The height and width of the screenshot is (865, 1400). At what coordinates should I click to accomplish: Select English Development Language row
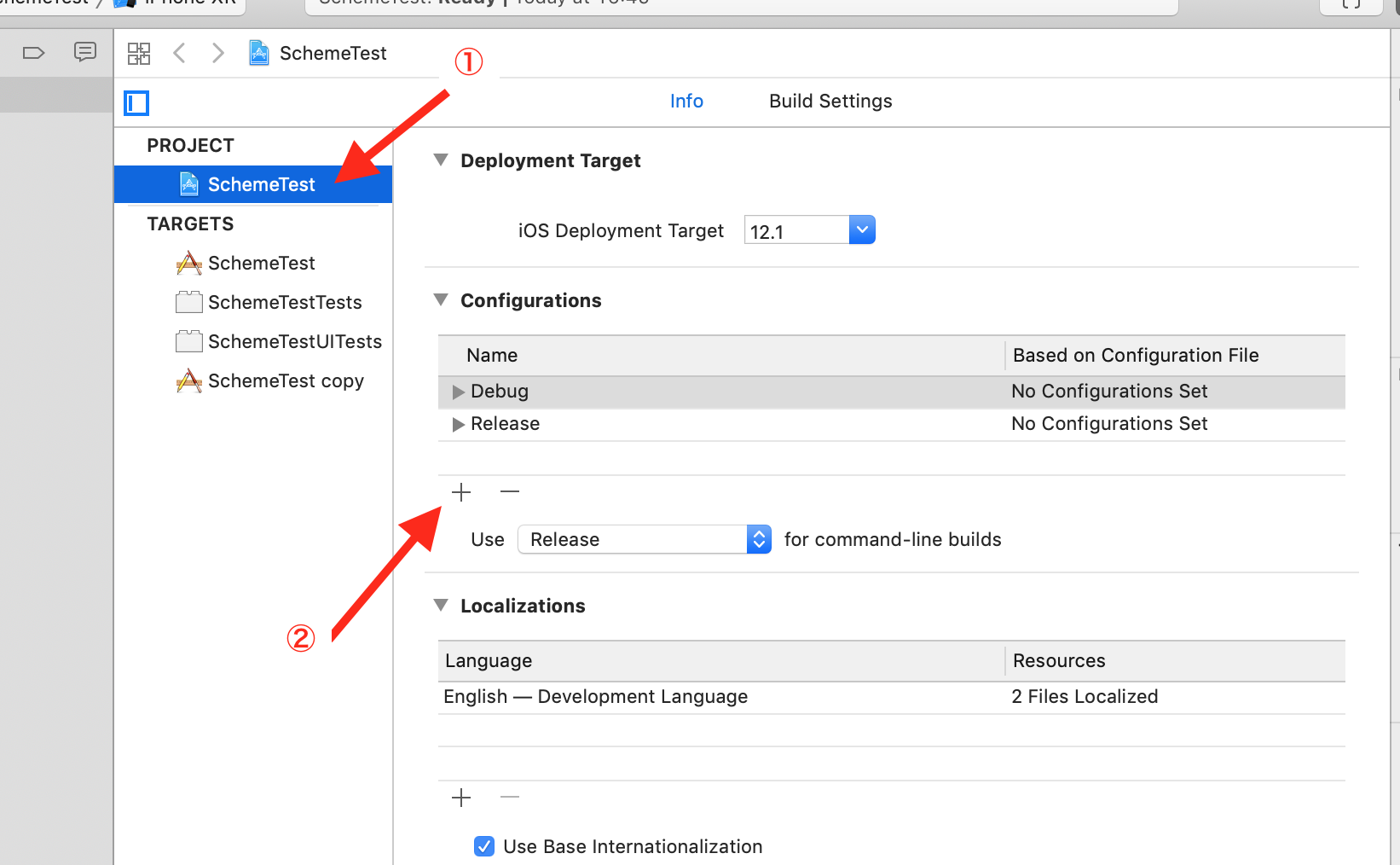pos(595,697)
